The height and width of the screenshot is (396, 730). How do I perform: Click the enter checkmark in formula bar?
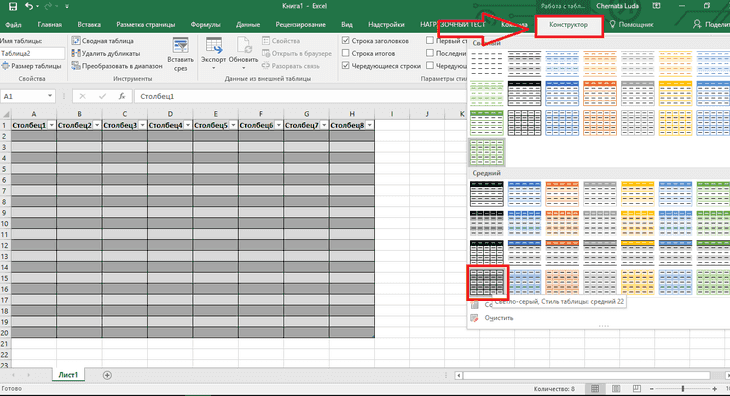click(102, 96)
